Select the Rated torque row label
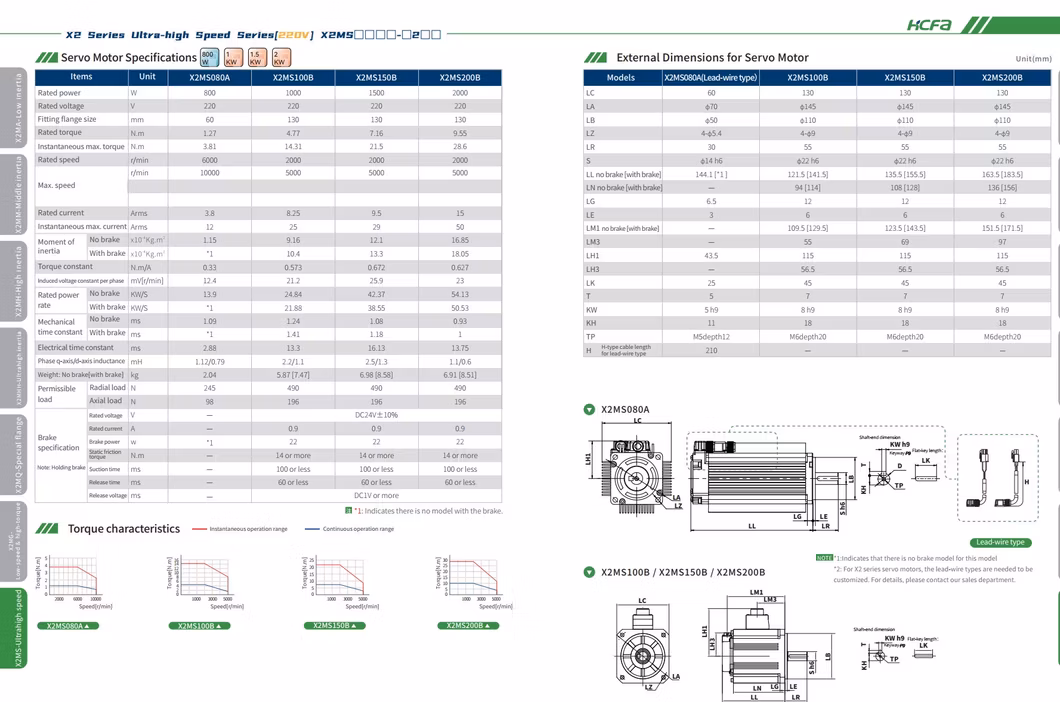The image size is (1060, 702). [59, 133]
